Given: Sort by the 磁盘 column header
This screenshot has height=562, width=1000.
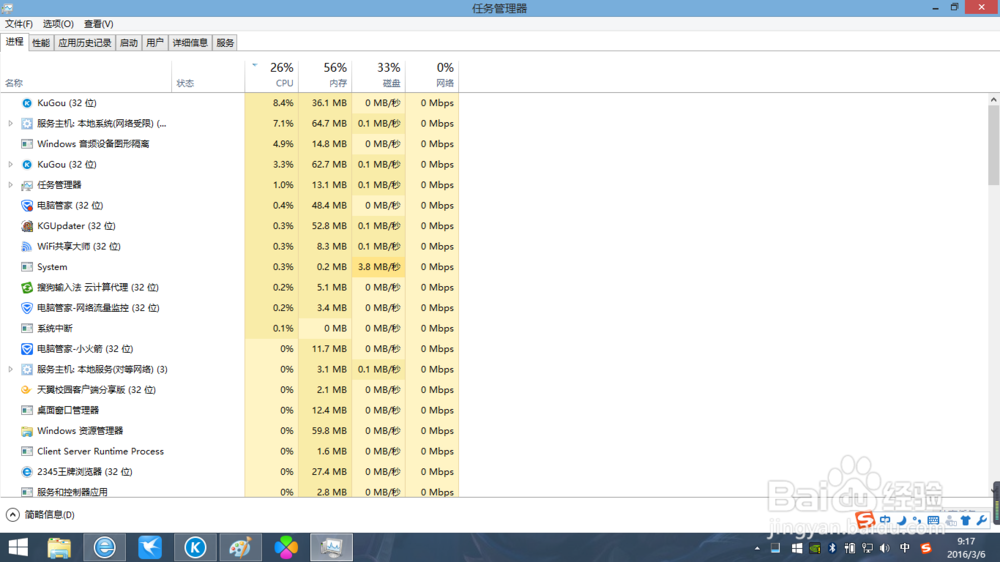Looking at the screenshot, I should pos(379,75).
